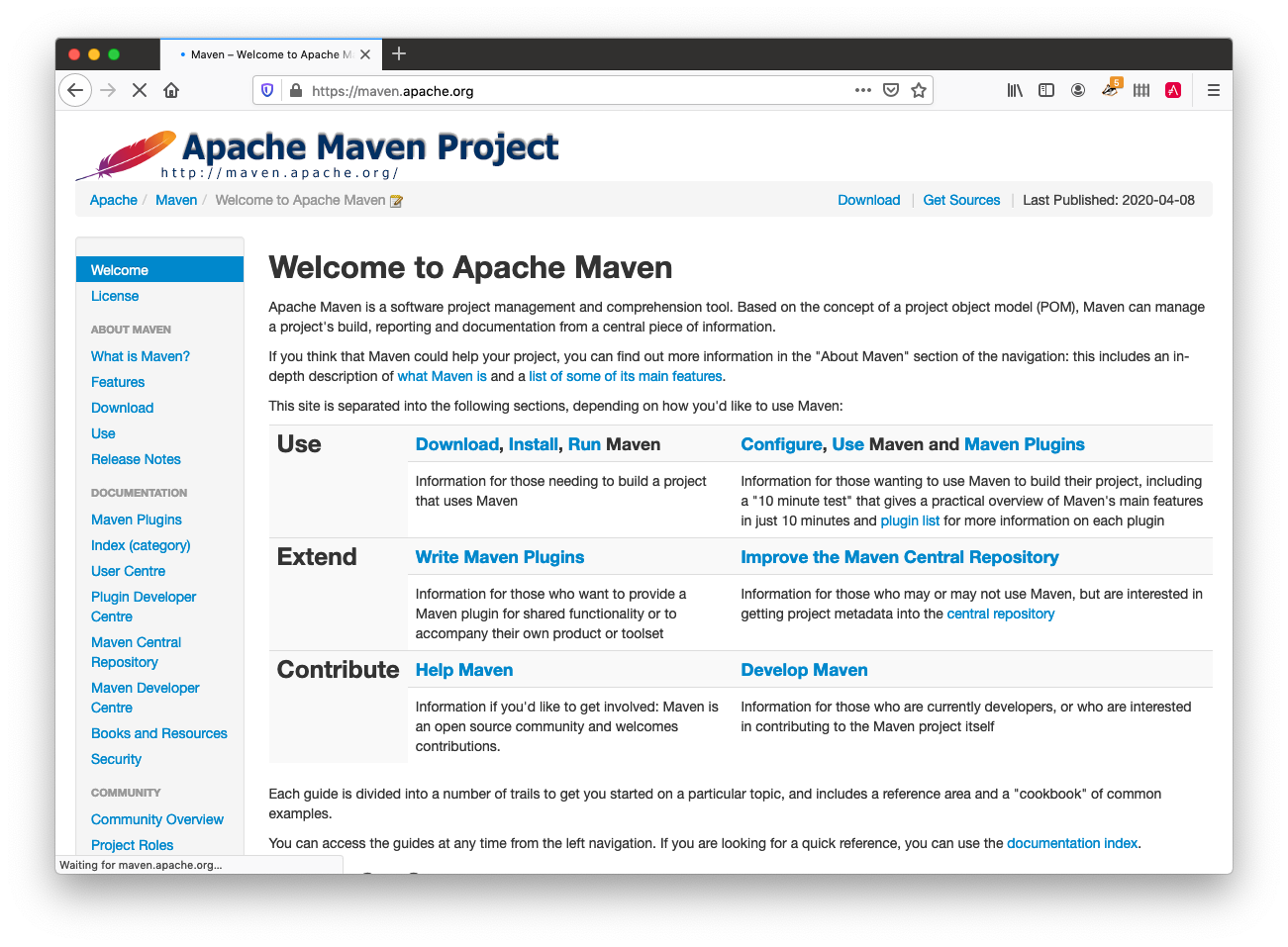Follow the 'what Maven is' link

pyautogui.click(x=443, y=376)
